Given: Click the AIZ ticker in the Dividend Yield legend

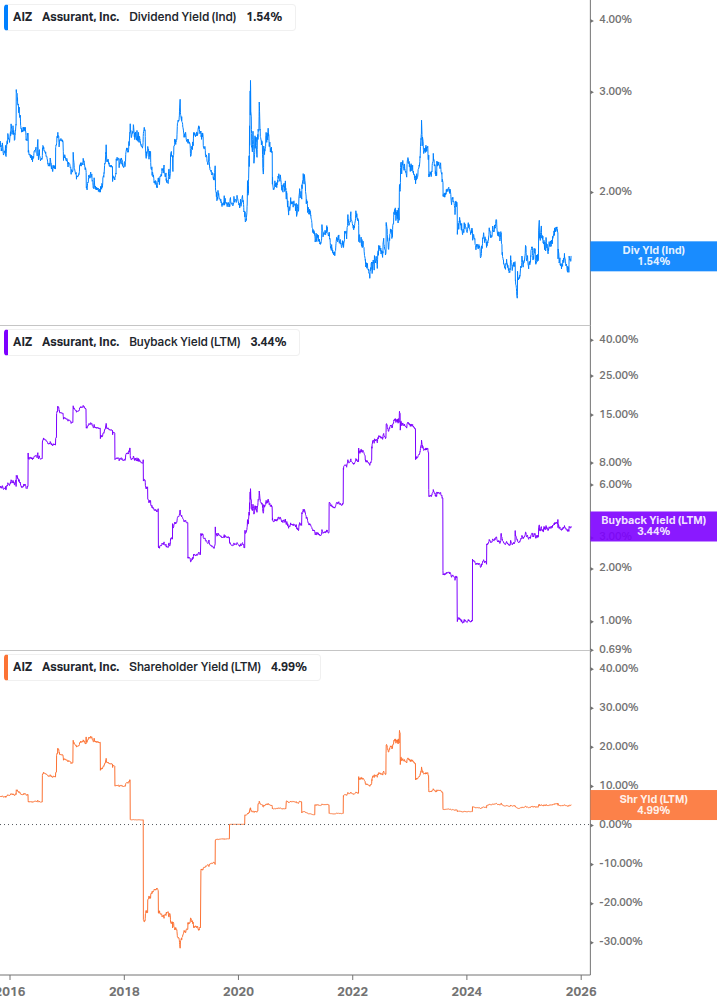Looking at the screenshot, I should [x=22, y=17].
